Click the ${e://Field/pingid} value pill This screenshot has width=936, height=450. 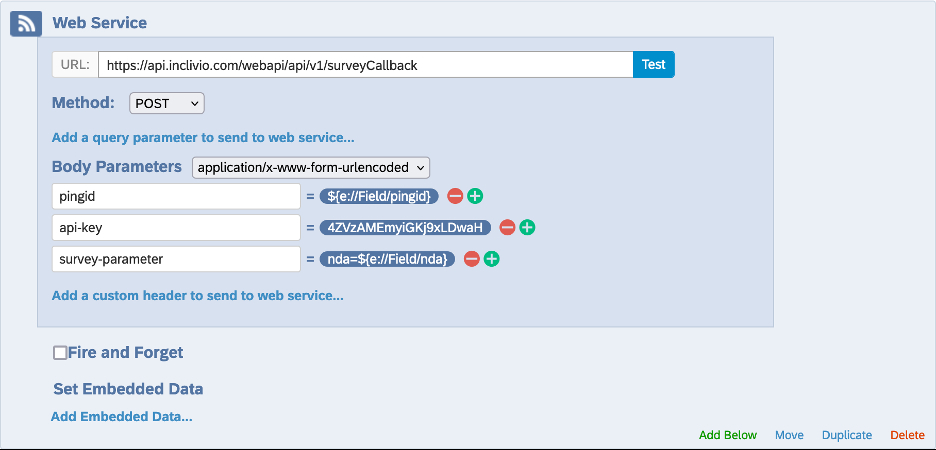[379, 196]
